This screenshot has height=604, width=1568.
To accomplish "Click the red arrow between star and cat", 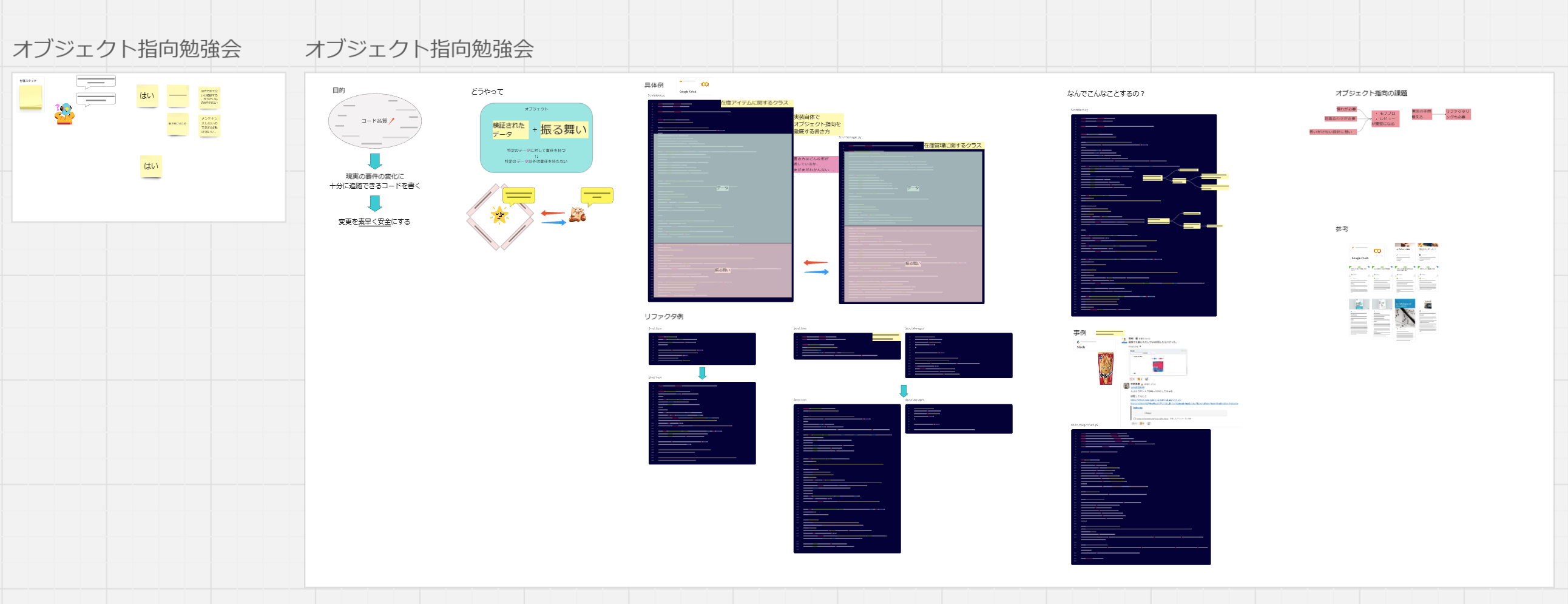I will click(553, 213).
